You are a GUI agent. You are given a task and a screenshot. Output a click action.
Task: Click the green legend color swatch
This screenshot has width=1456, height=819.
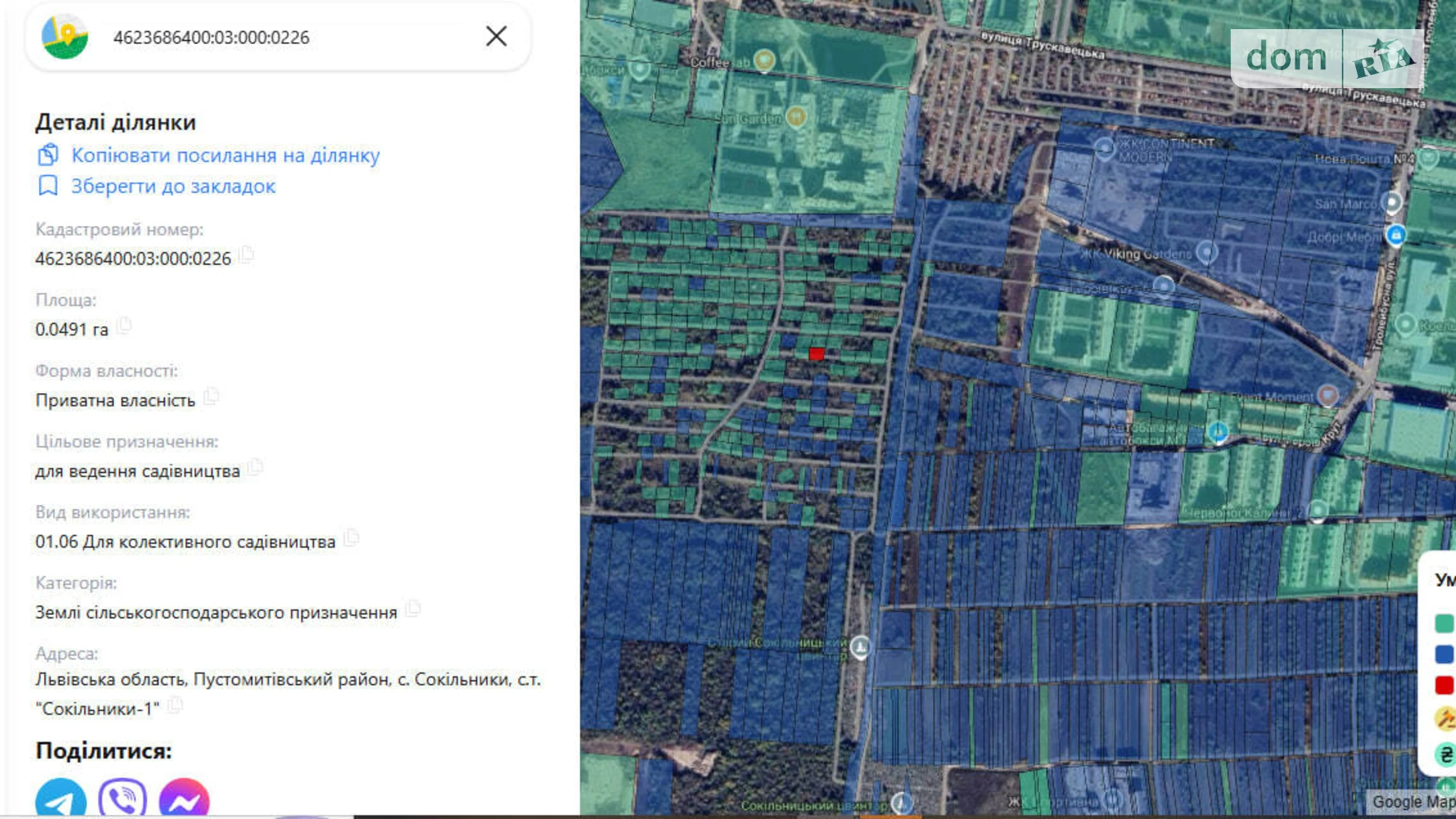coord(1443,624)
